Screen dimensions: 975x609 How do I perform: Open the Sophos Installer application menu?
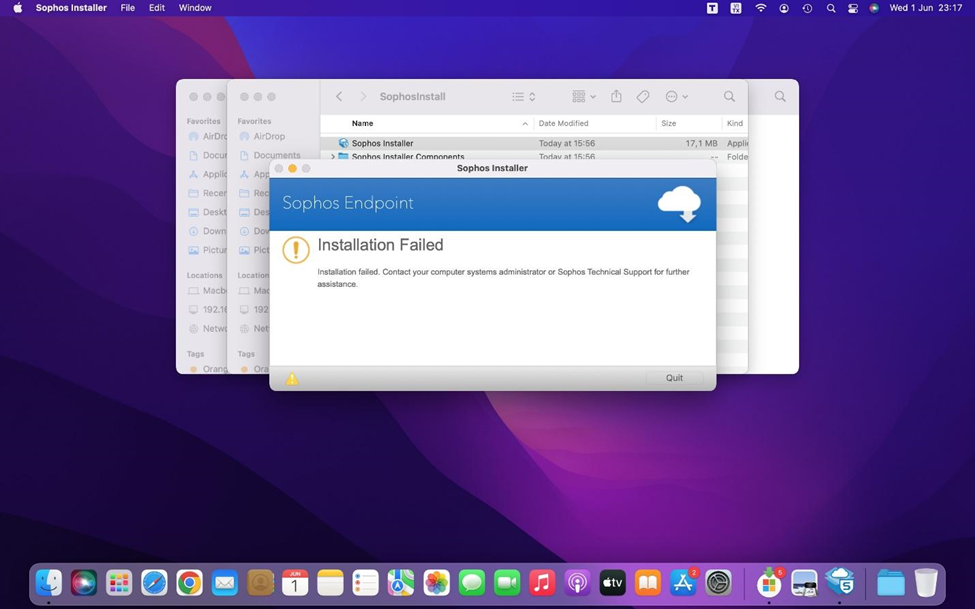[x=72, y=8]
